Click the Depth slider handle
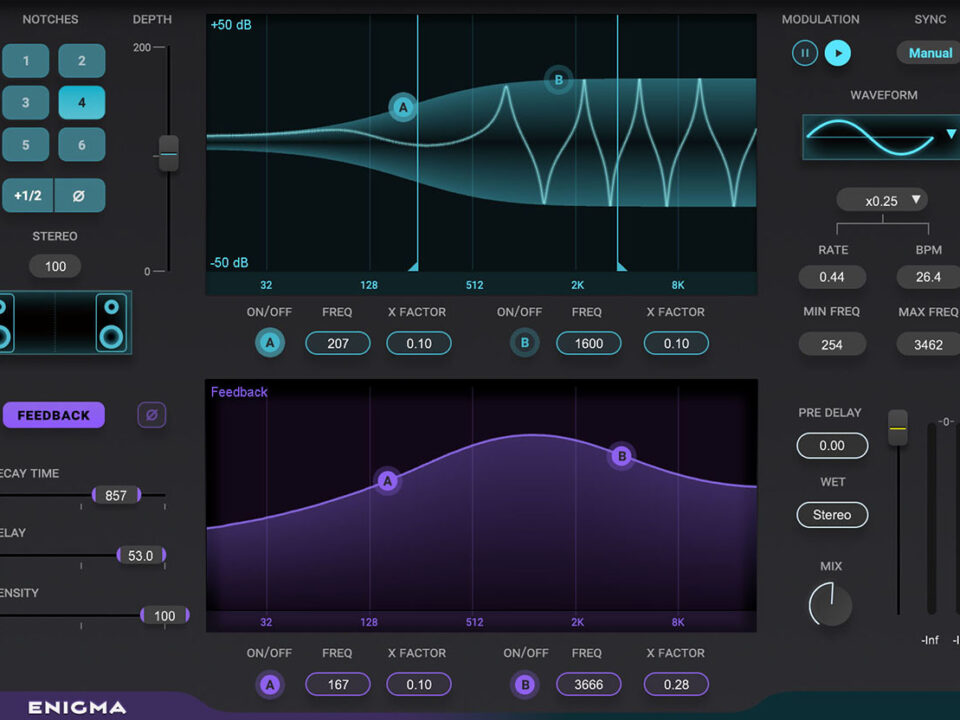This screenshot has height=720, width=960. [x=168, y=154]
